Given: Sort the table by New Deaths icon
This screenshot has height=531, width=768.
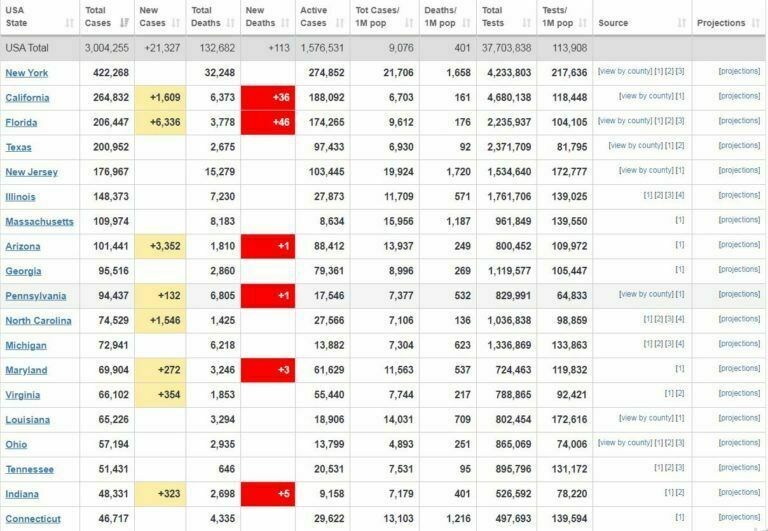Looking at the screenshot, I should click(285, 23).
